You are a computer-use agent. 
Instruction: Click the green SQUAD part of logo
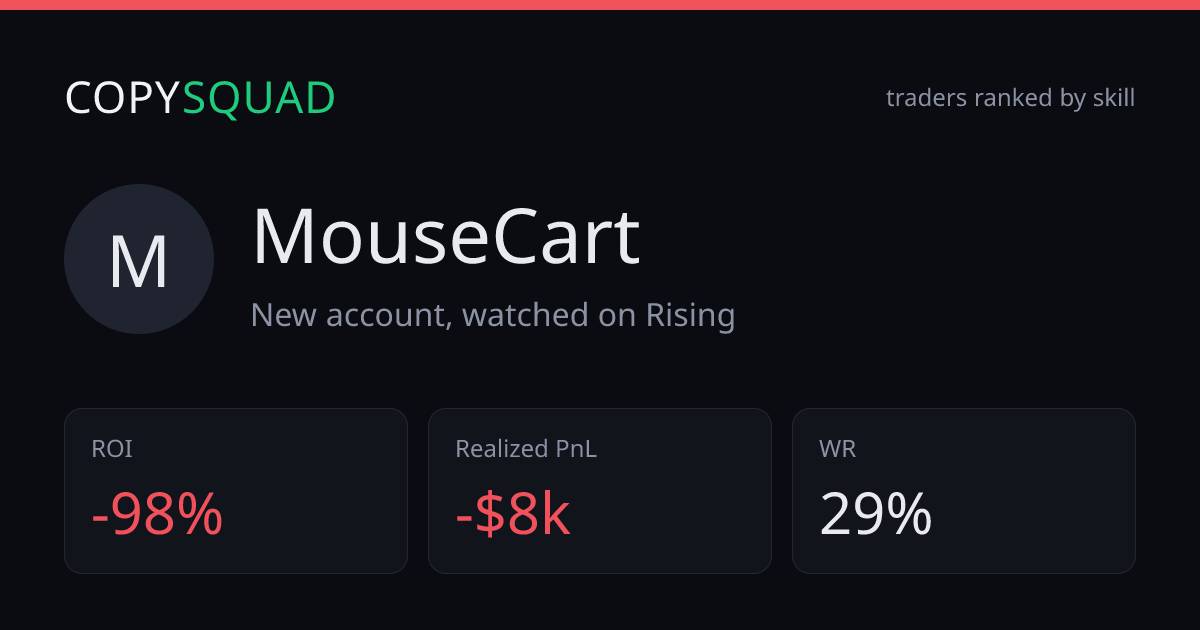click(259, 99)
